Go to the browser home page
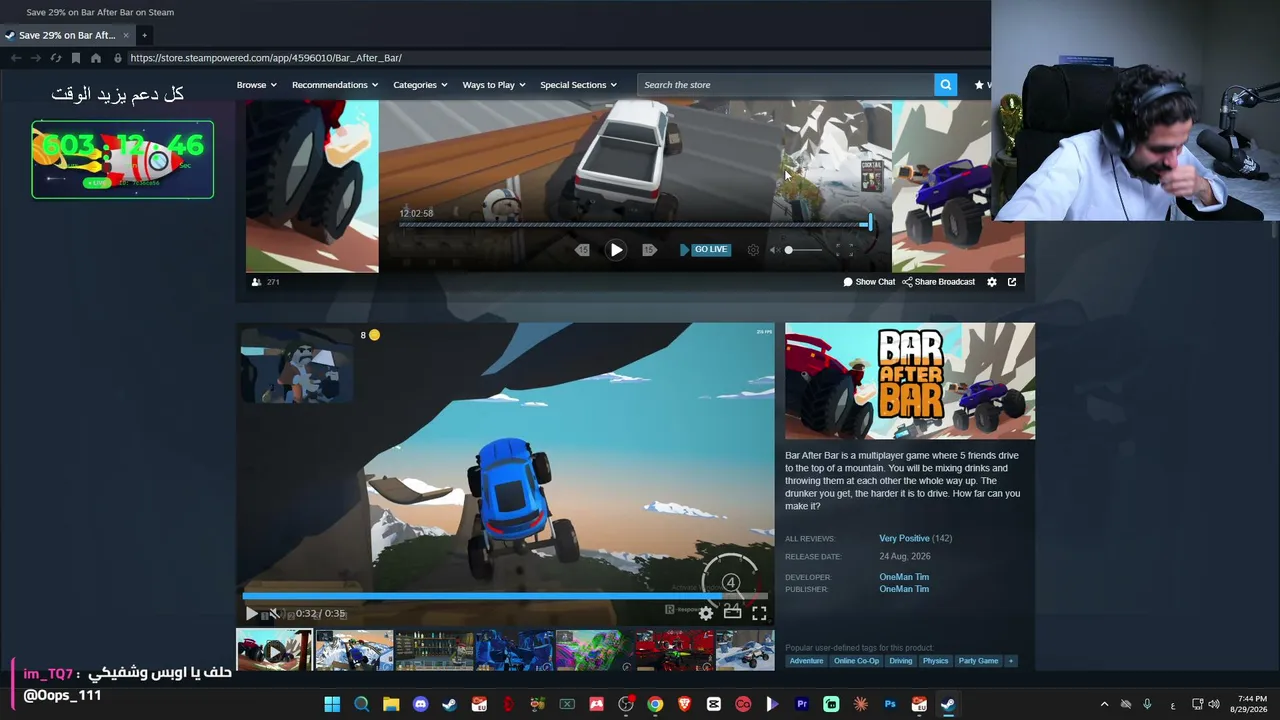Viewport: 1280px width, 720px height. pyautogui.click(x=95, y=58)
